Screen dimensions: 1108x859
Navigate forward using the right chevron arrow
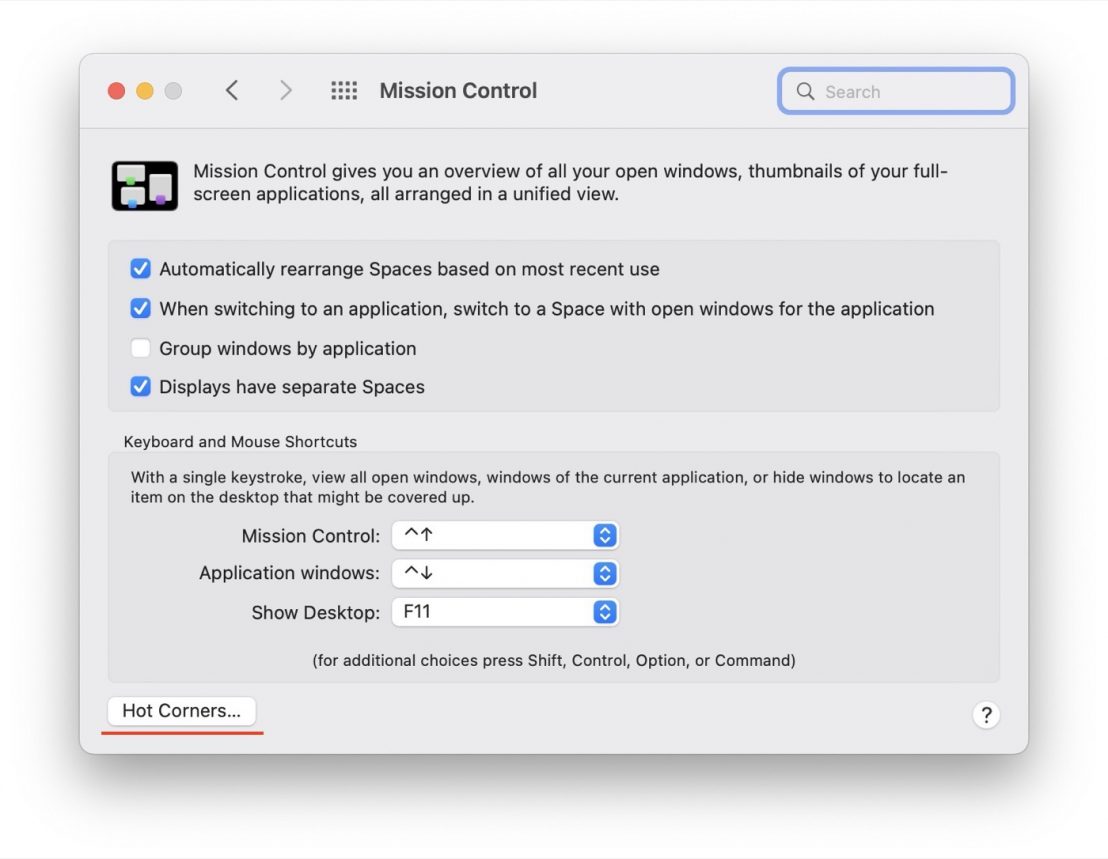click(x=287, y=90)
